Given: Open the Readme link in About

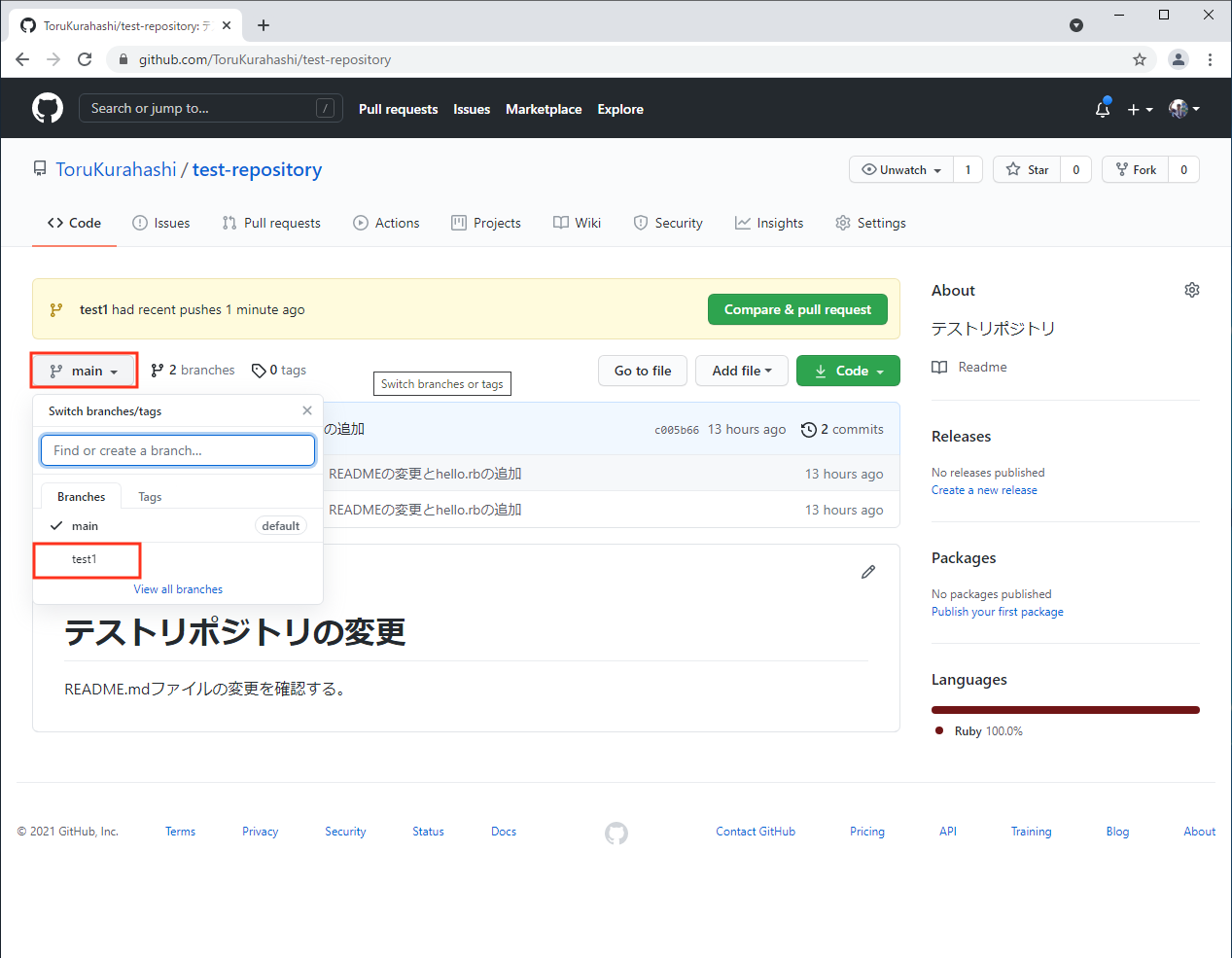Looking at the screenshot, I should tap(969, 367).
